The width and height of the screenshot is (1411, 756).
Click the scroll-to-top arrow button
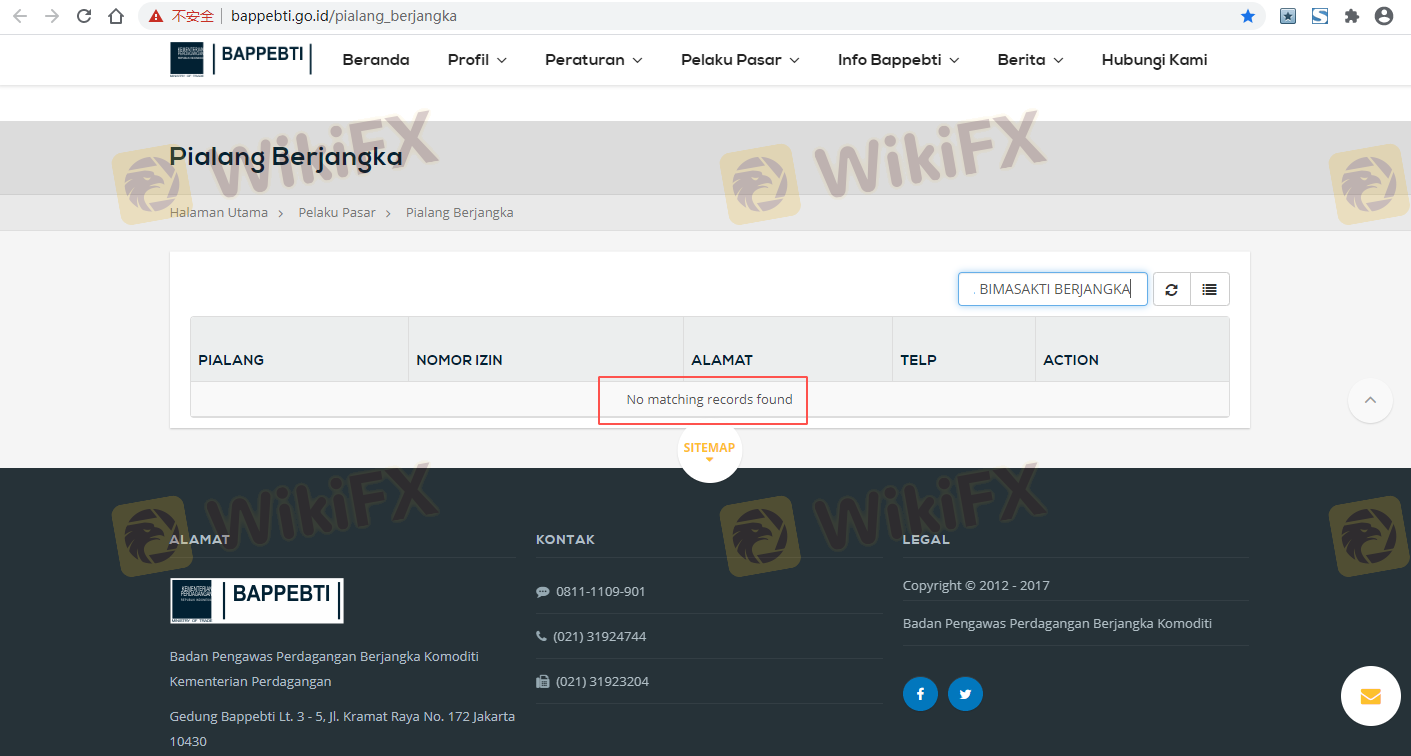[x=1370, y=401]
